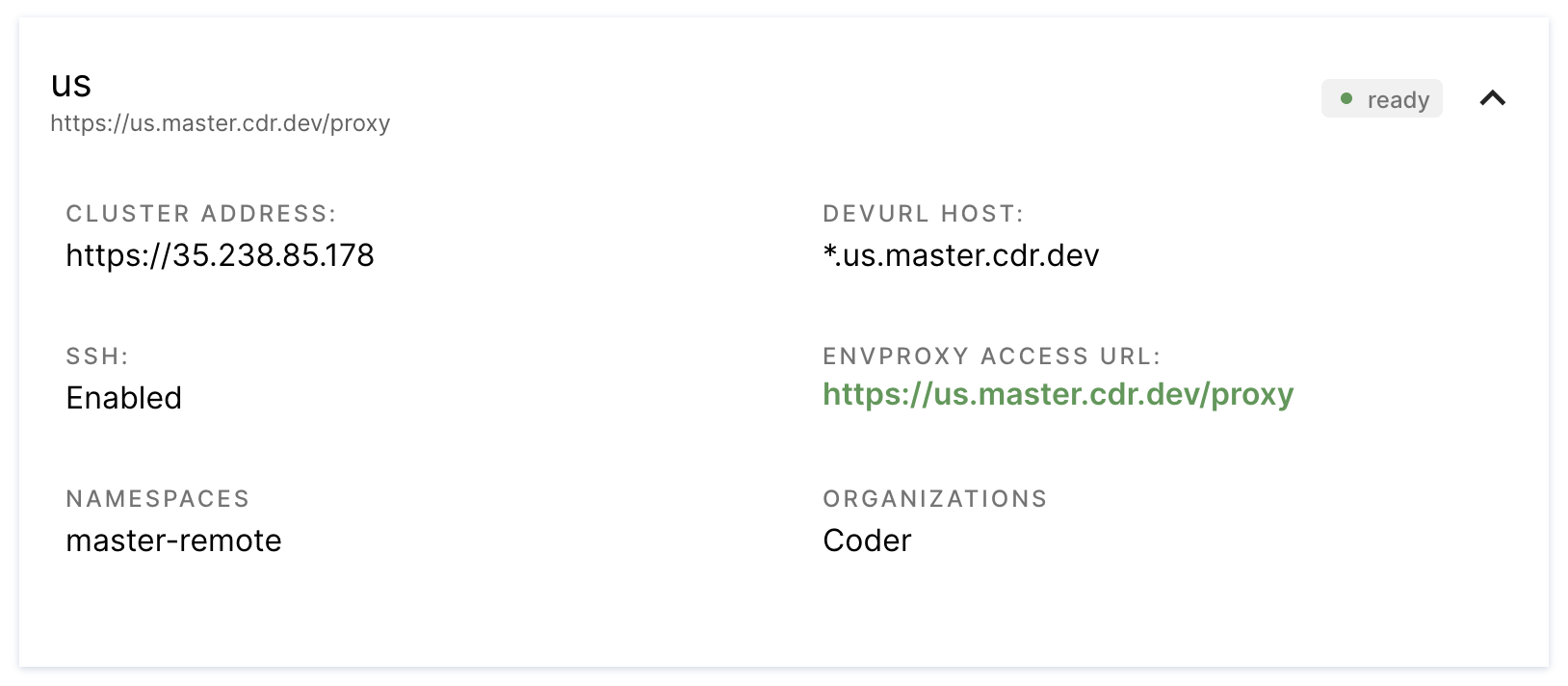
Task: Select the proxy name heading labeled us
Action: (70, 84)
